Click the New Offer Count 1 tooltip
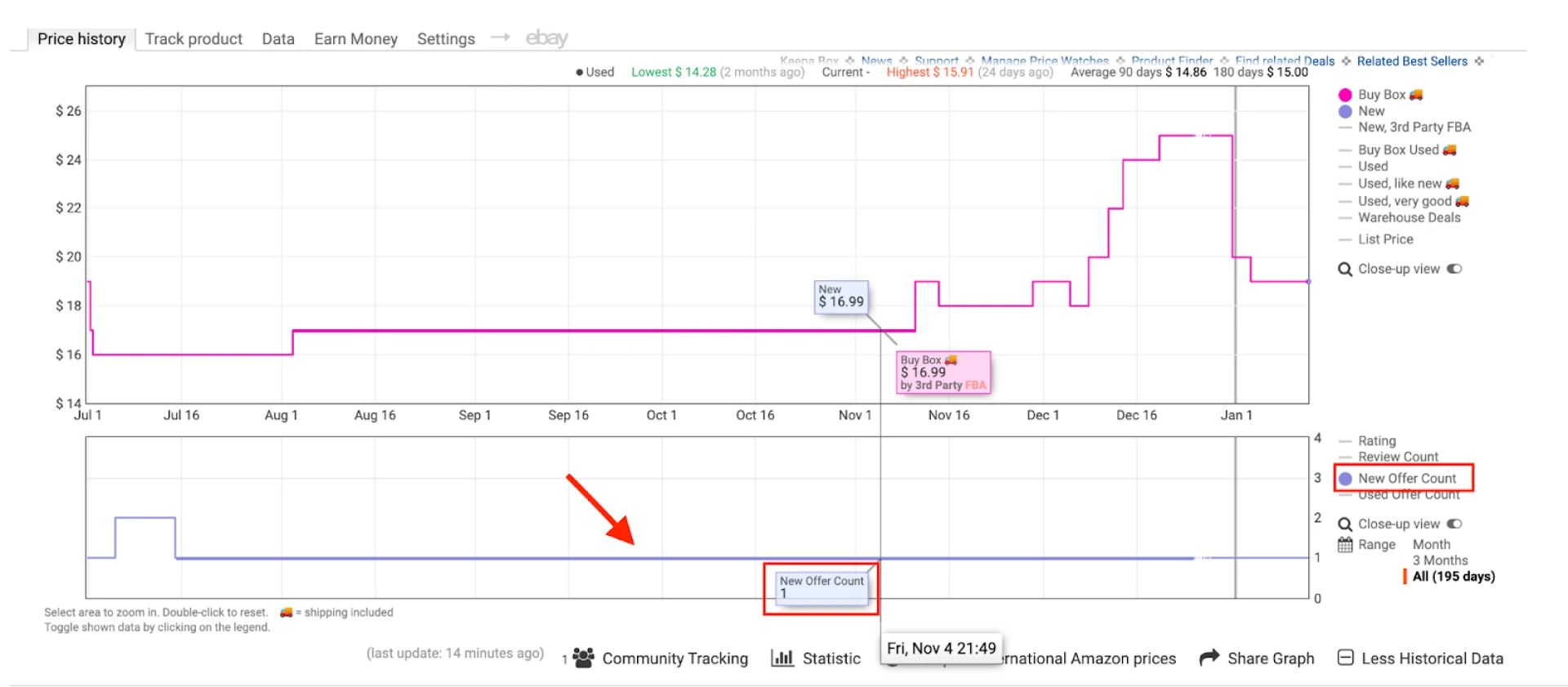 (x=822, y=587)
